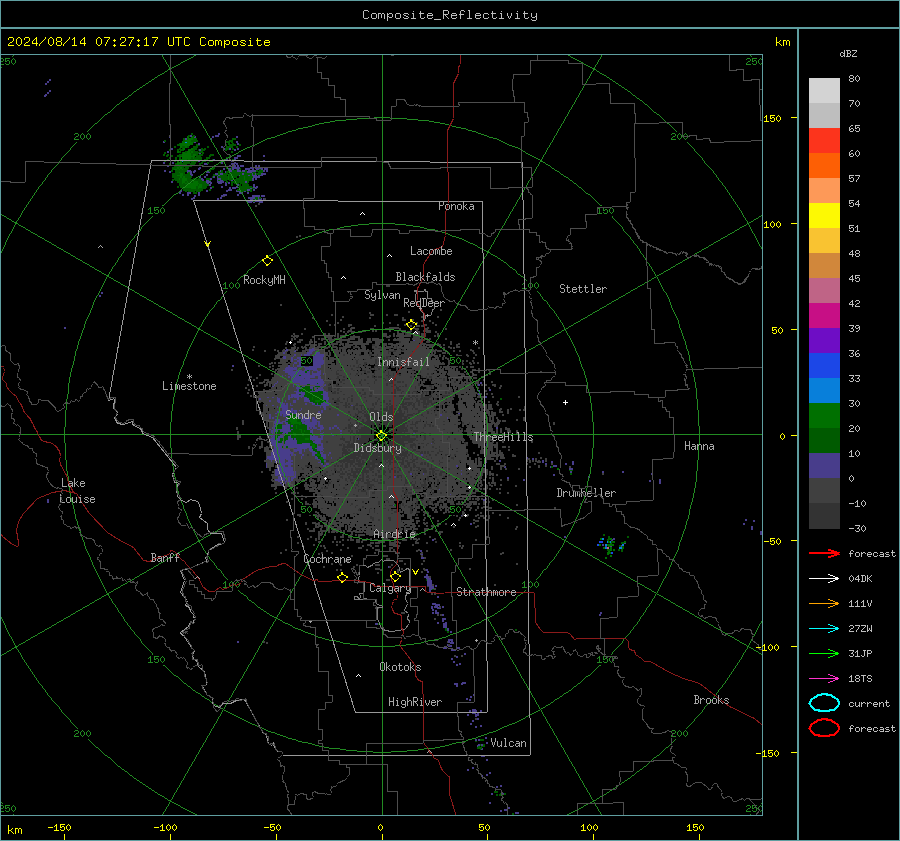Image resolution: width=900 pixels, height=841 pixels.
Task: Click the Stettler city label
Action: 583,289
